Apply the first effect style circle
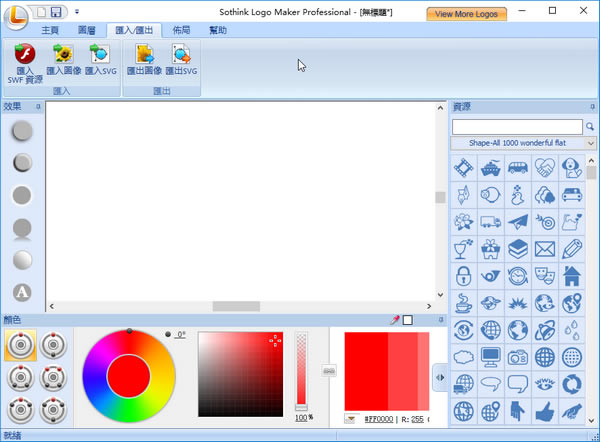The image size is (600, 442). coord(22,131)
